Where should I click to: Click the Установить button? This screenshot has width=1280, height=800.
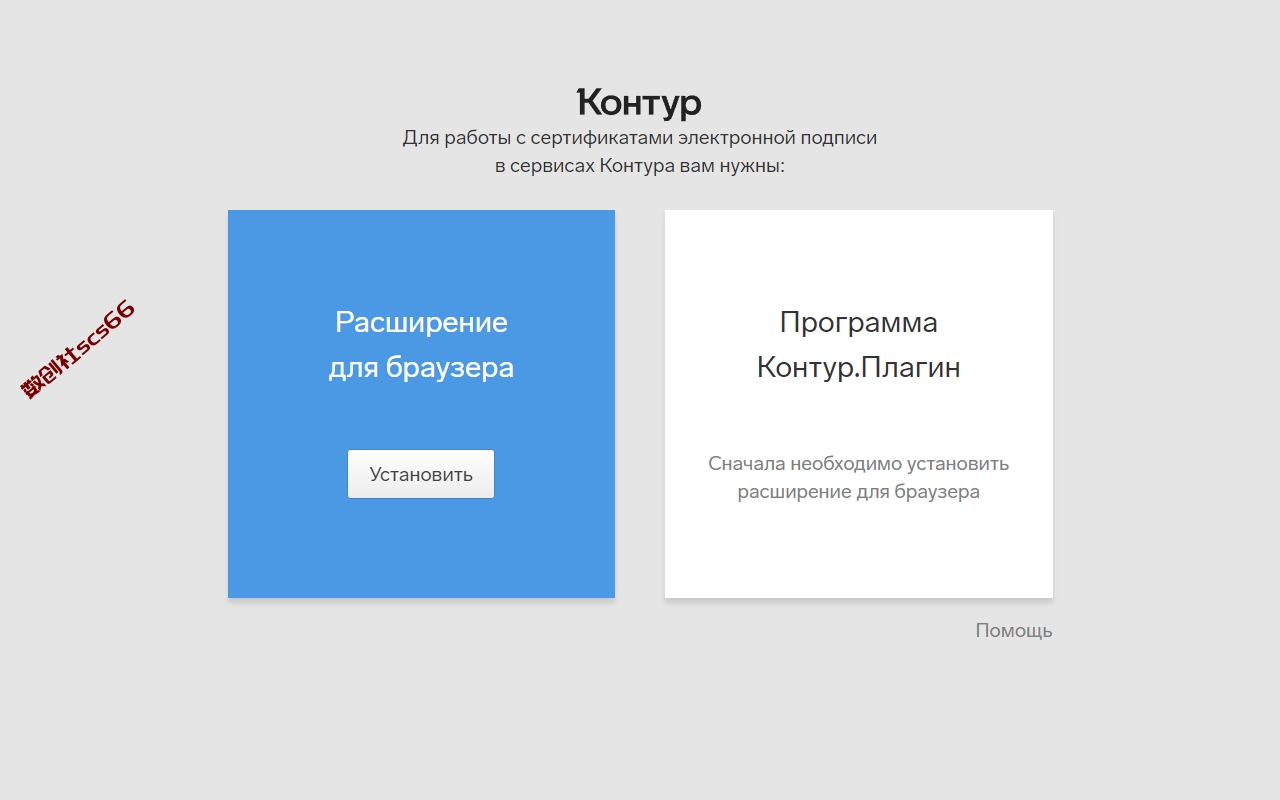click(x=421, y=474)
